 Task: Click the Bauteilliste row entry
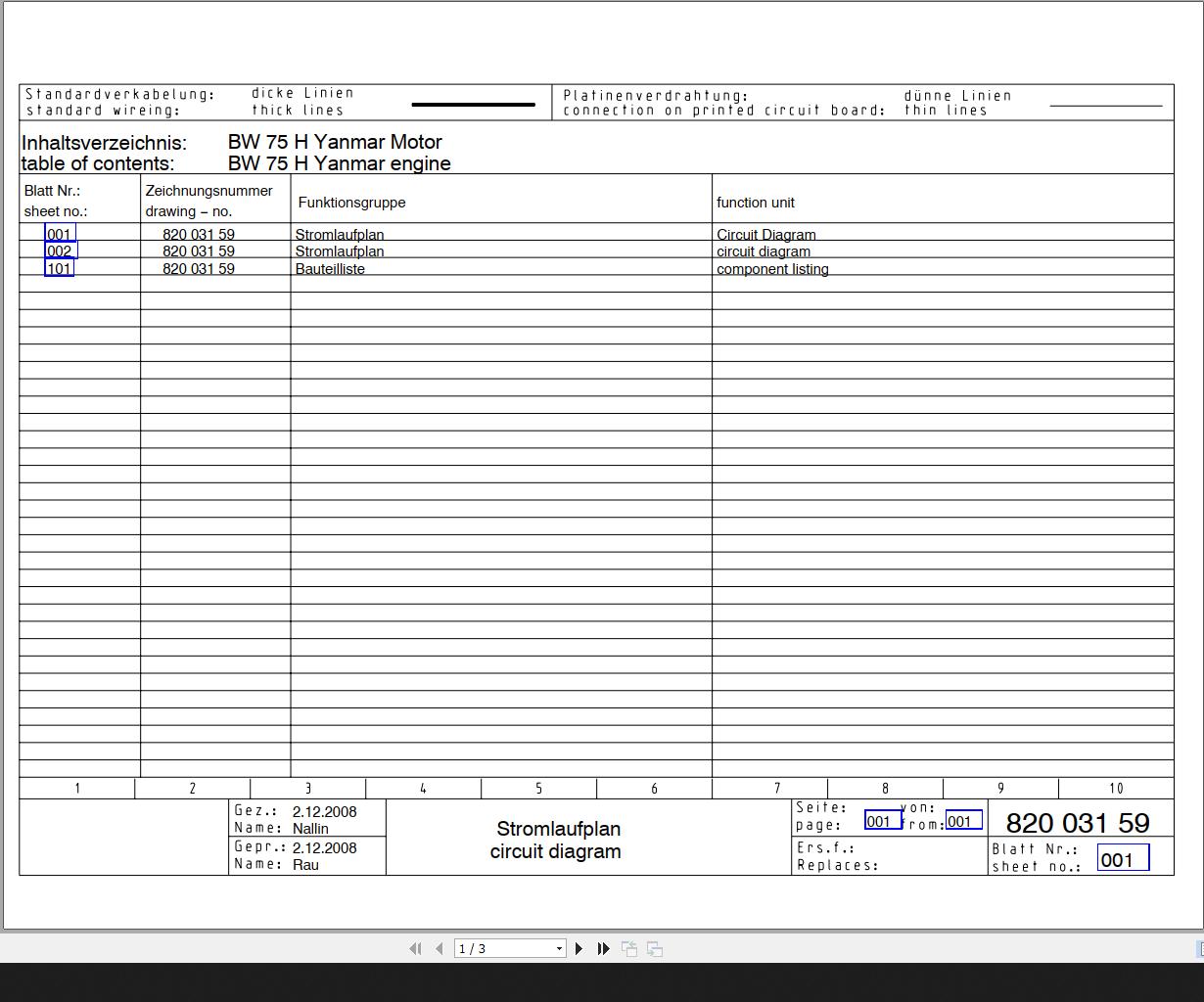click(x=330, y=269)
